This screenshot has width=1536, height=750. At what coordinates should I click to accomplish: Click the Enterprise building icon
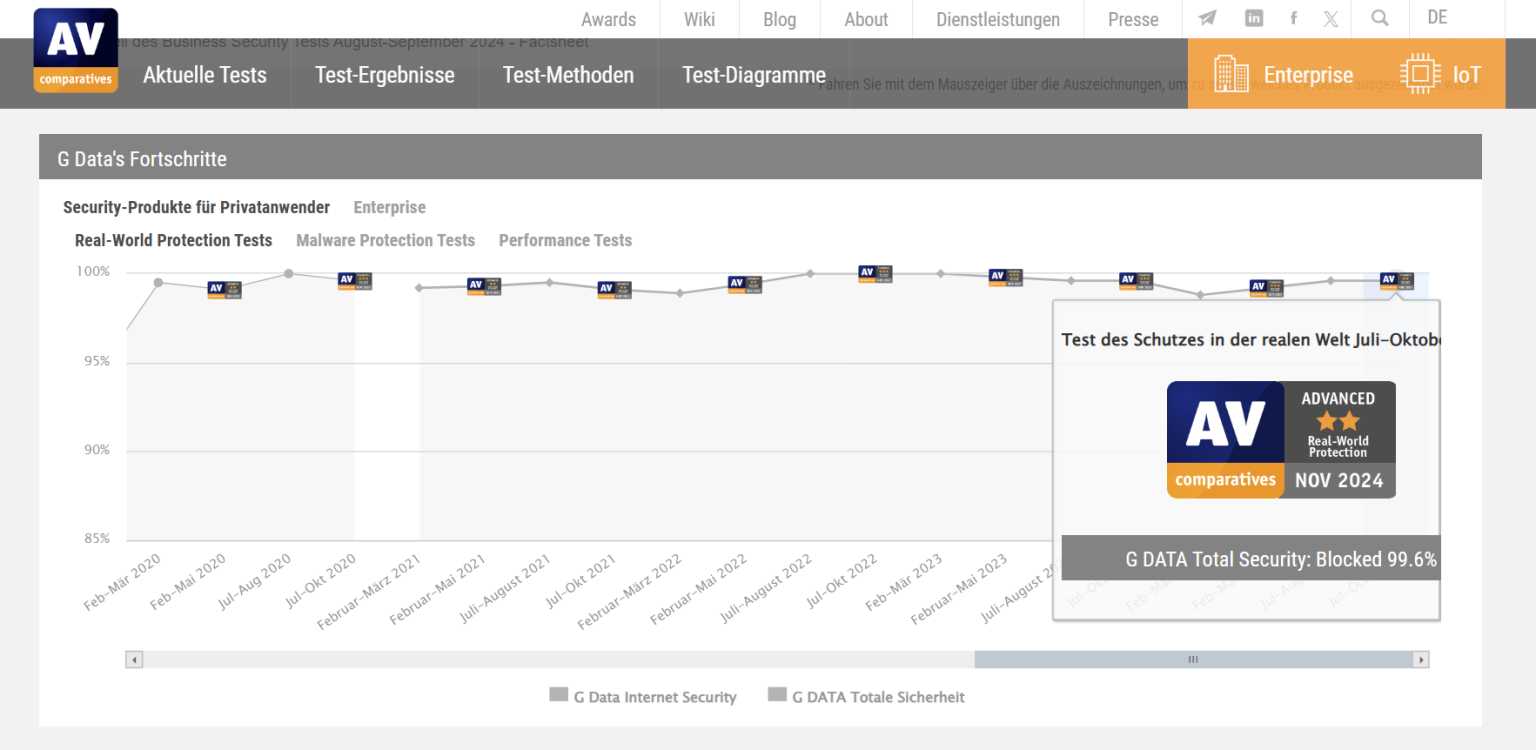[x=1231, y=75]
